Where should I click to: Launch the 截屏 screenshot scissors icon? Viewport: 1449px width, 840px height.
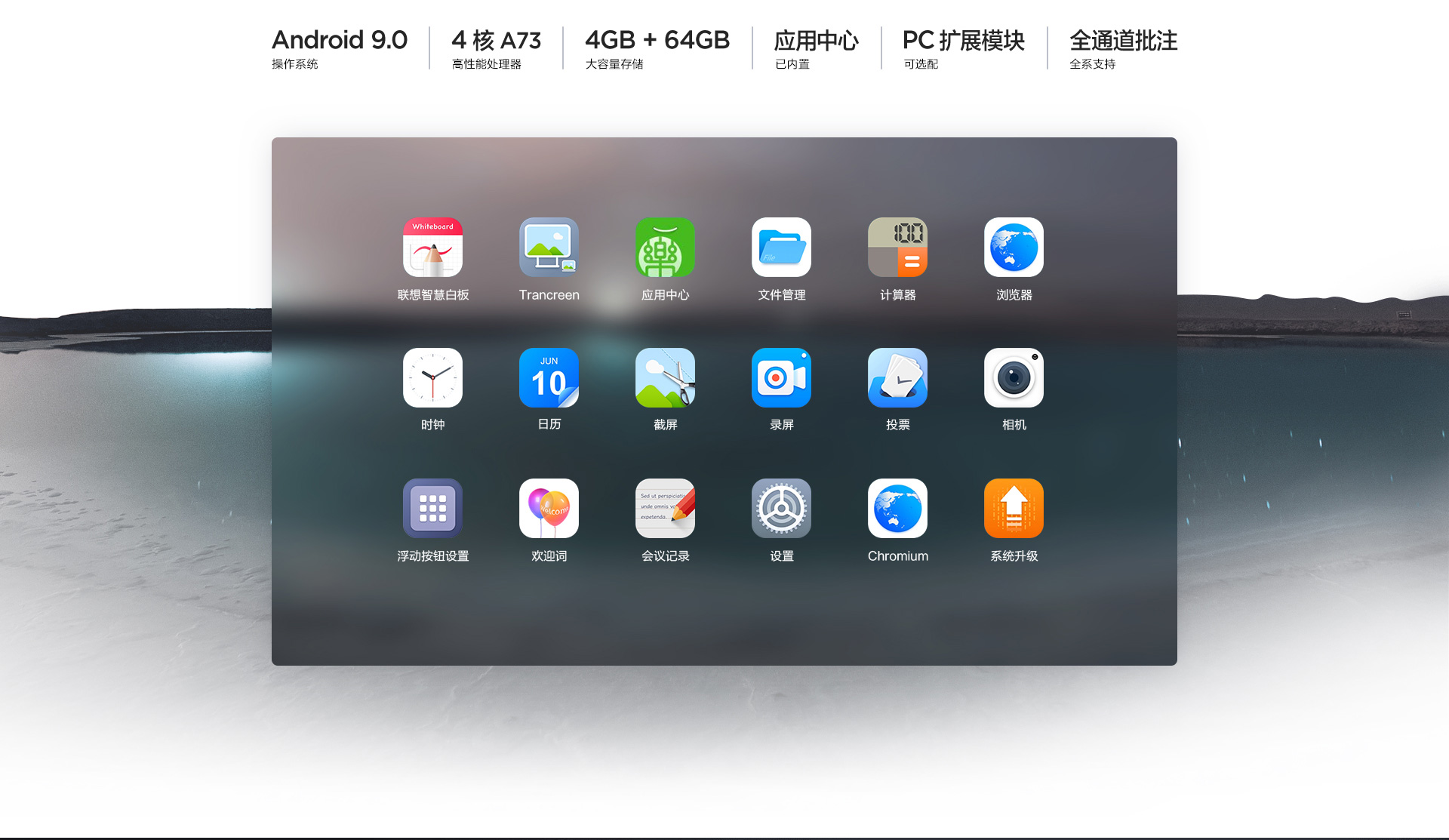[665, 377]
